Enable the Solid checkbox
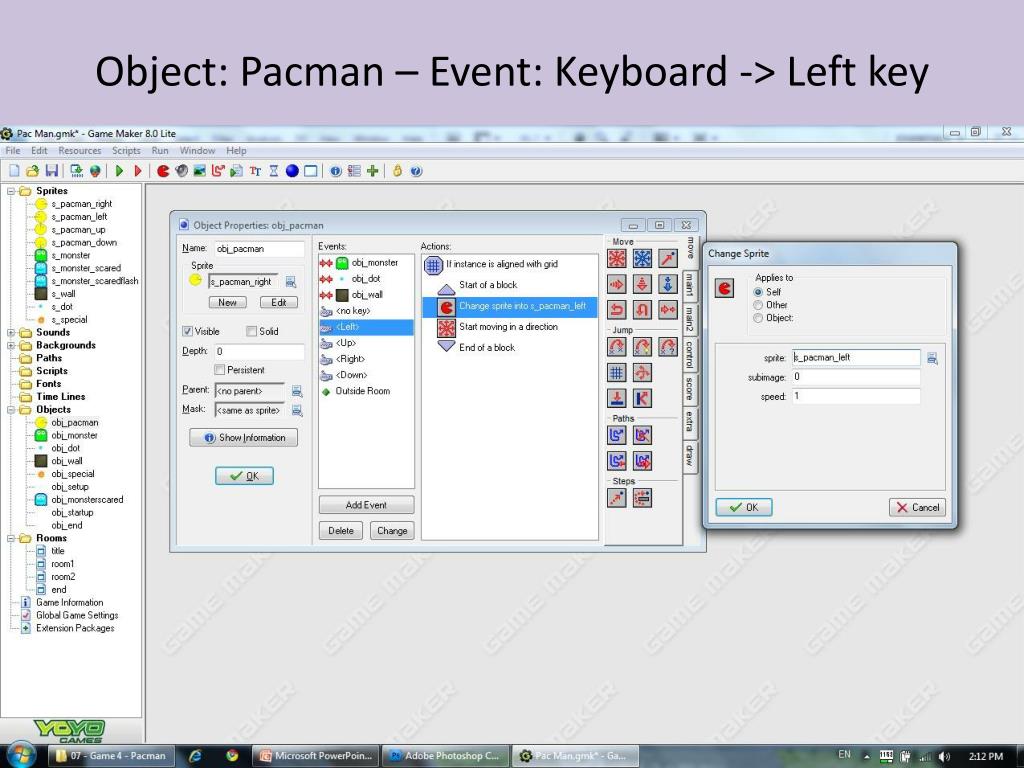 coord(252,332)
